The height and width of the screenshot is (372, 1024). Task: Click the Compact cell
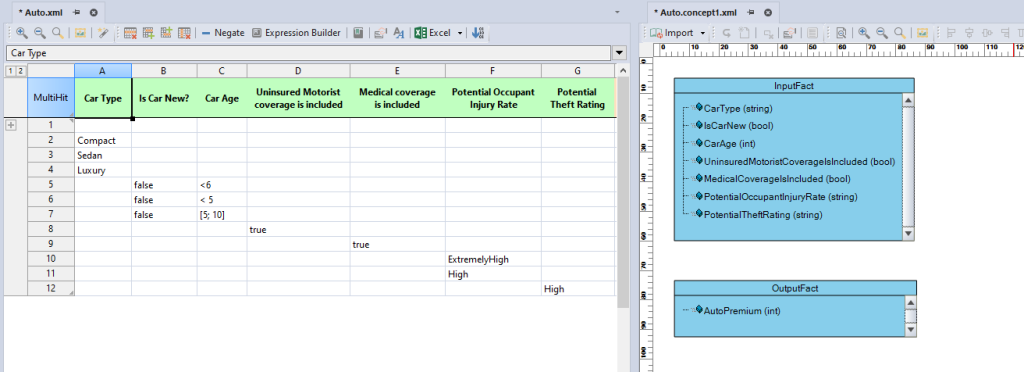(x=103, y=140)
